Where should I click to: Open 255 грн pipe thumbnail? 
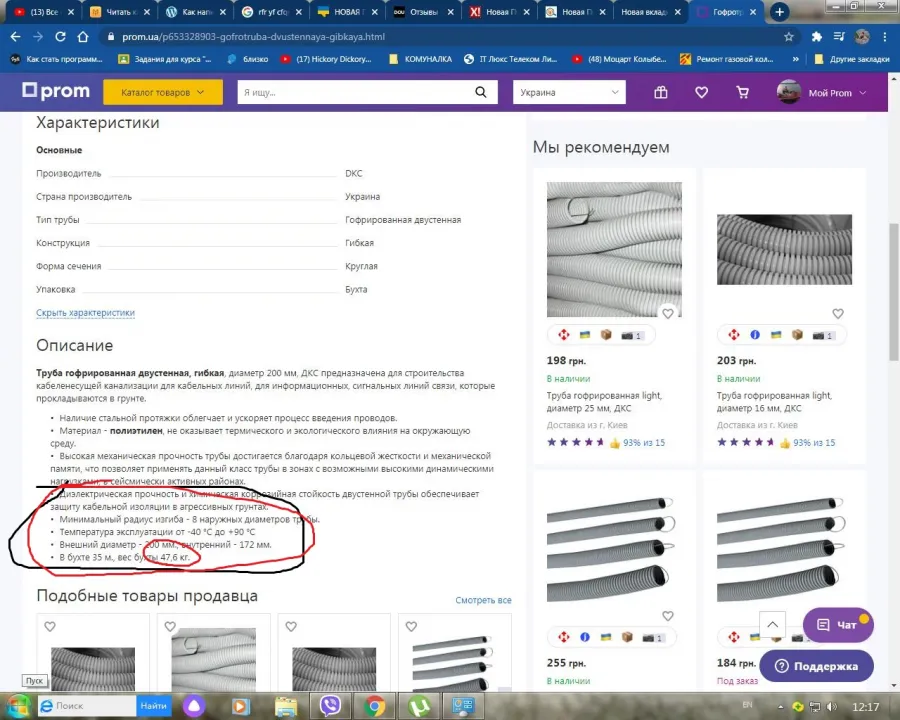point(611,549)
